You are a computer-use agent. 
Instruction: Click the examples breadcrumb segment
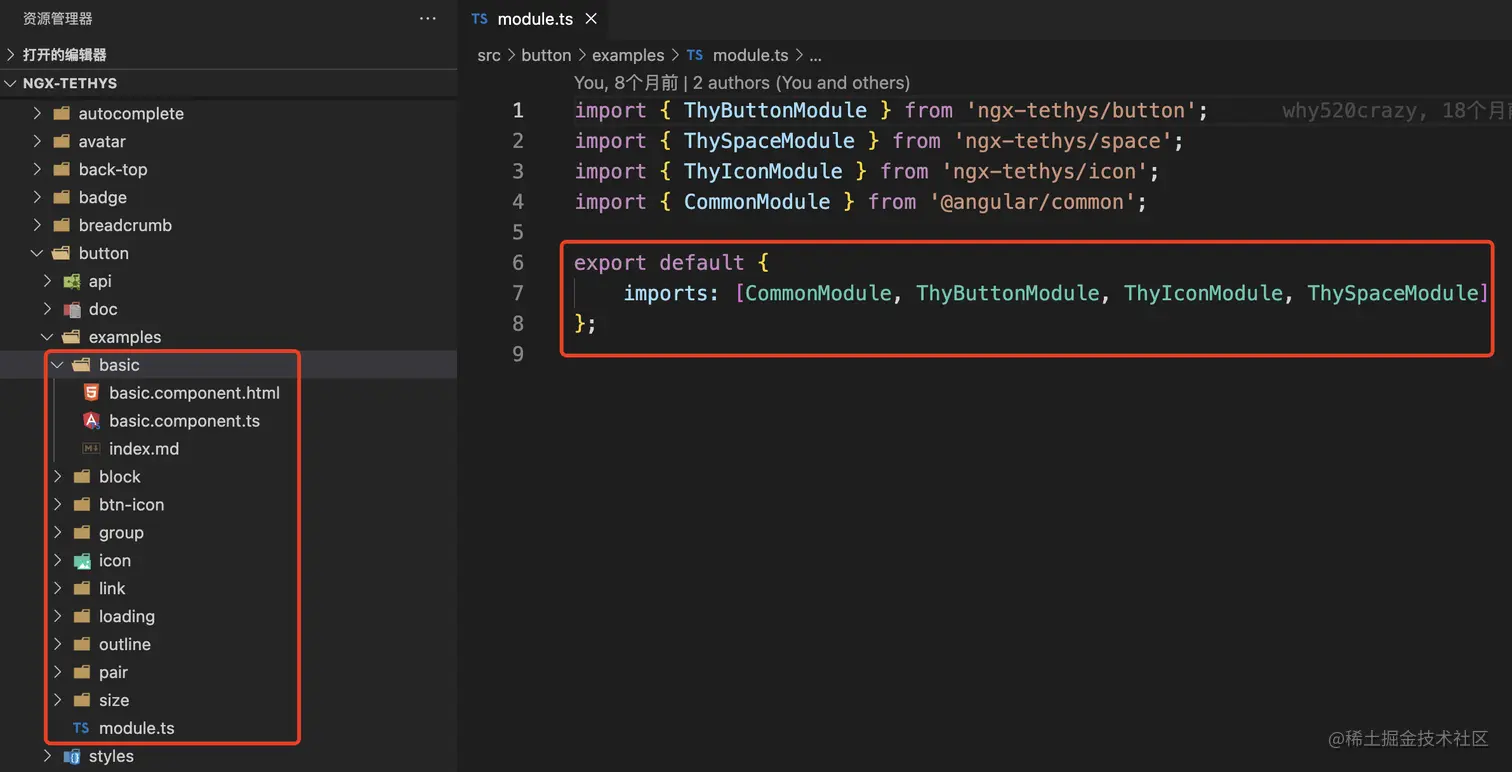[x=628, y=55]
